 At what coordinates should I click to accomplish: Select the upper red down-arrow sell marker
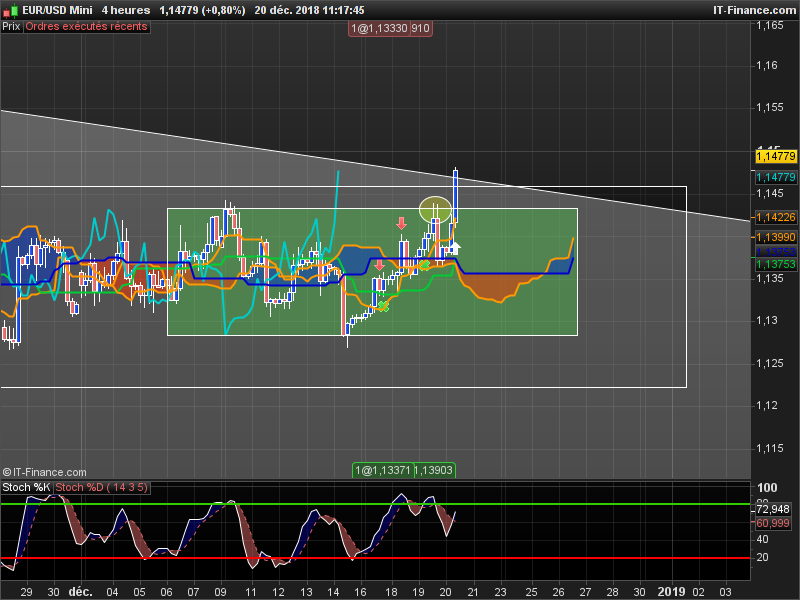401,224
